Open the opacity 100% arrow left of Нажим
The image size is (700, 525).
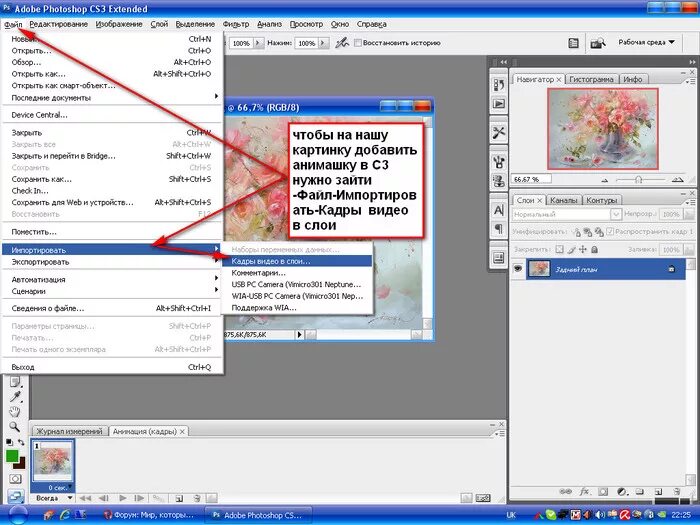click(258, 43)
